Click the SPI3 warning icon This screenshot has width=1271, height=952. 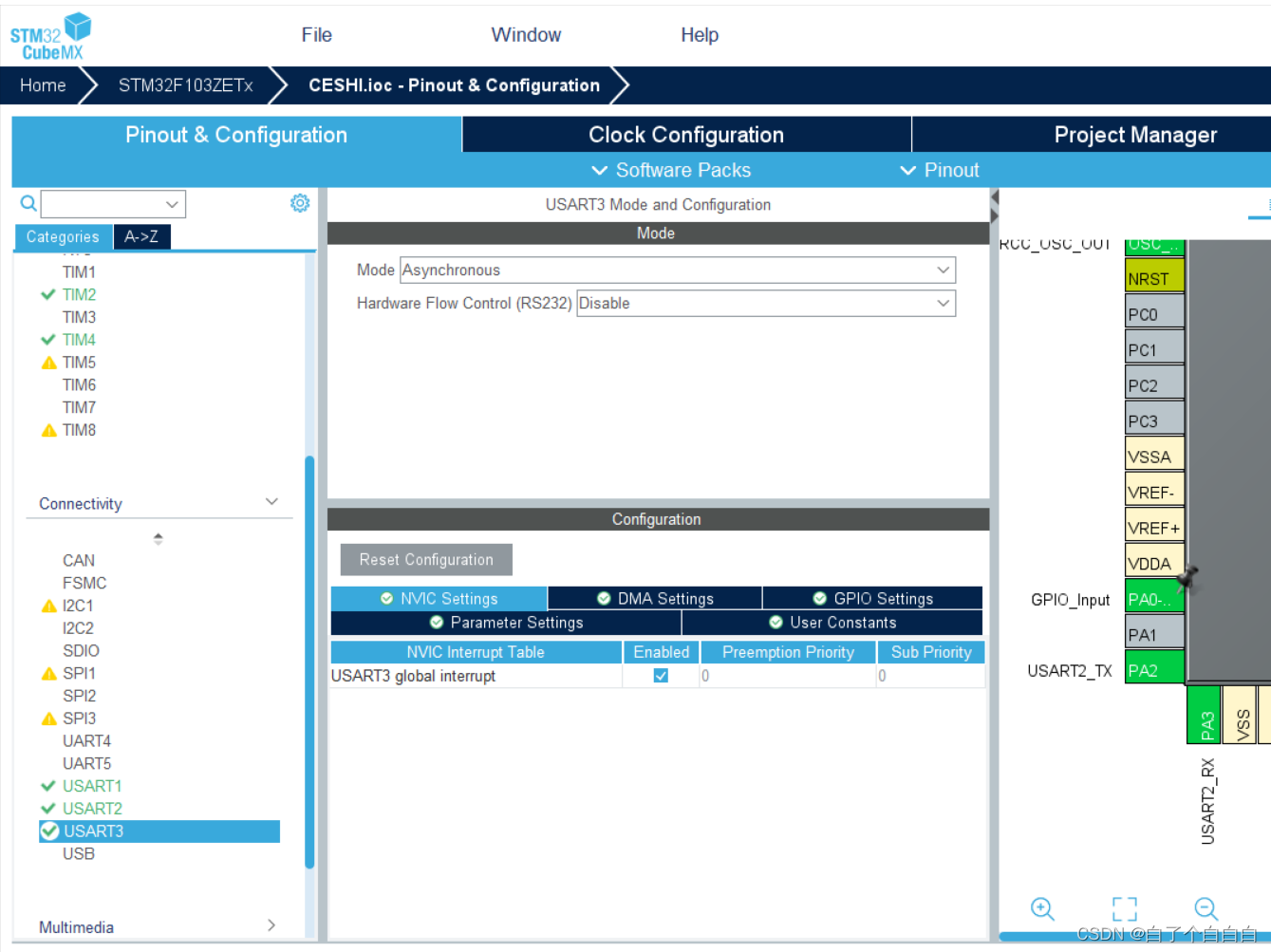pos(49,719)
